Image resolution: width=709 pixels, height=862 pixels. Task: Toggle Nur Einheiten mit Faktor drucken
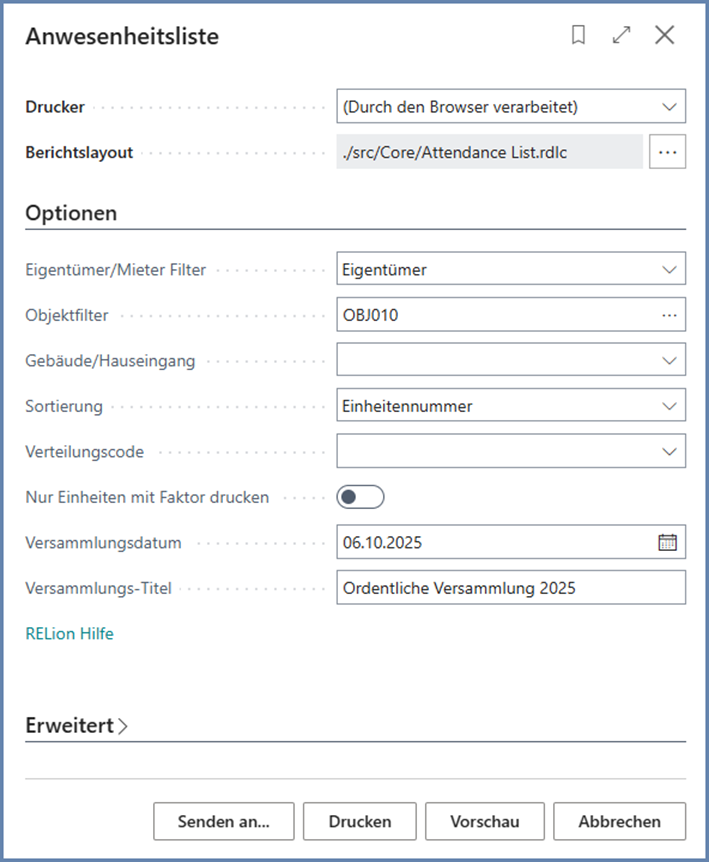point(361,497)
